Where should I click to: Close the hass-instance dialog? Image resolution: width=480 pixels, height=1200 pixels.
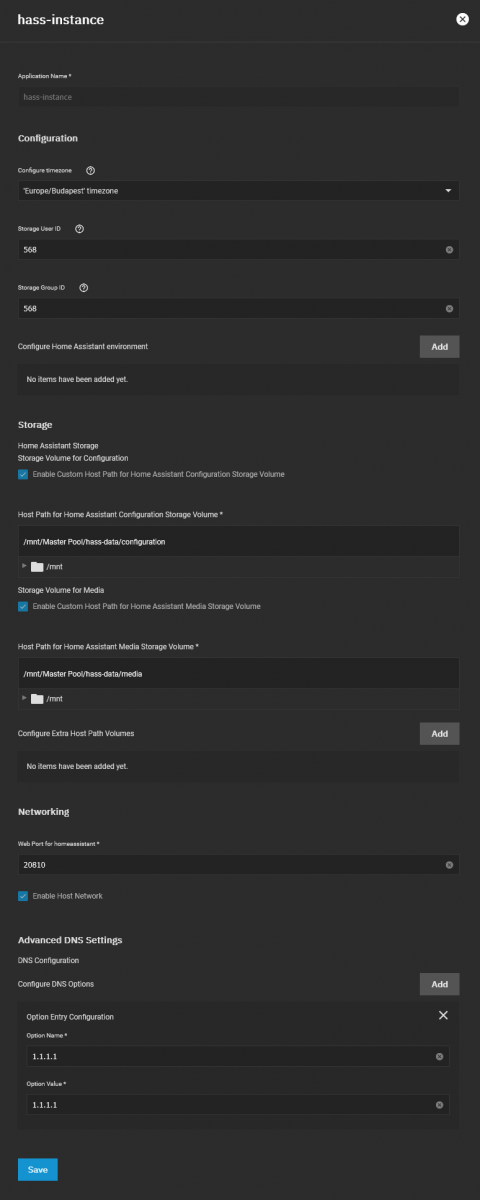pyautogui.click(x=462, y=19)
